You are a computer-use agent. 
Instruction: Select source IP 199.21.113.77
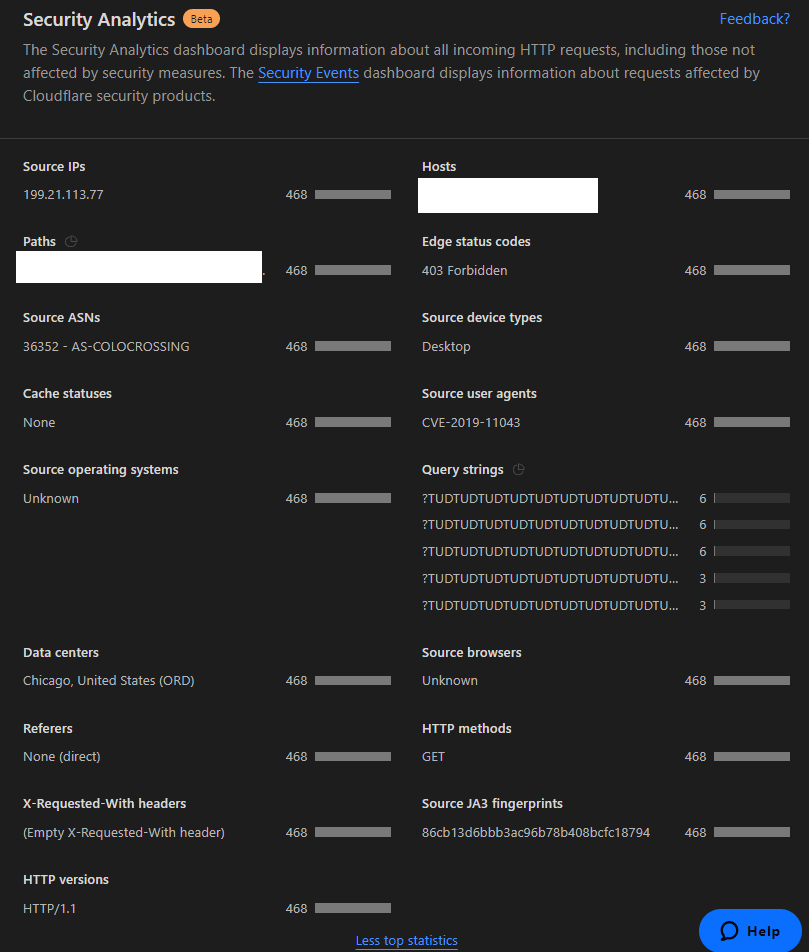pos(63,195)
